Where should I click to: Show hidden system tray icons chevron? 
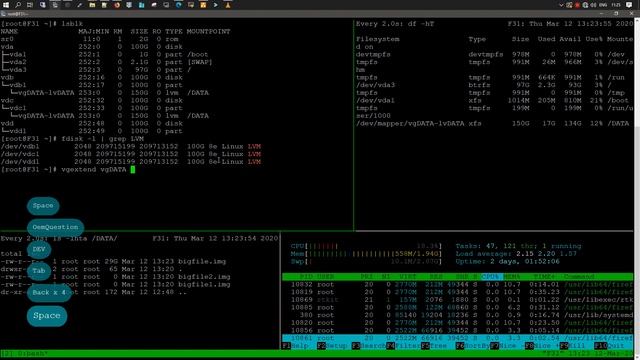pyautogui.click(x=561, y=5)
